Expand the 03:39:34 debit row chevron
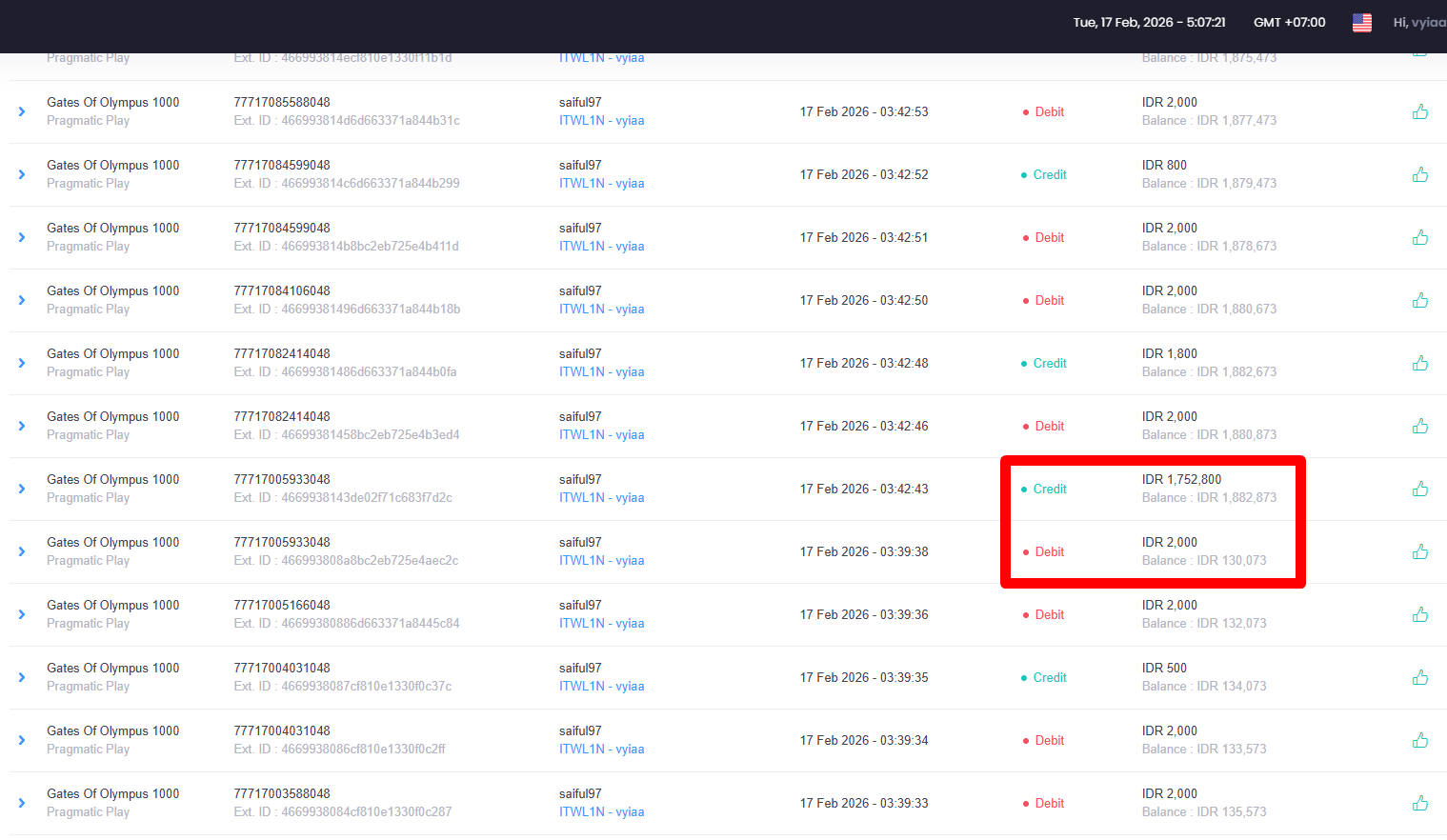This screenshot has height=840, width=1447. click(x=22, y=740)
